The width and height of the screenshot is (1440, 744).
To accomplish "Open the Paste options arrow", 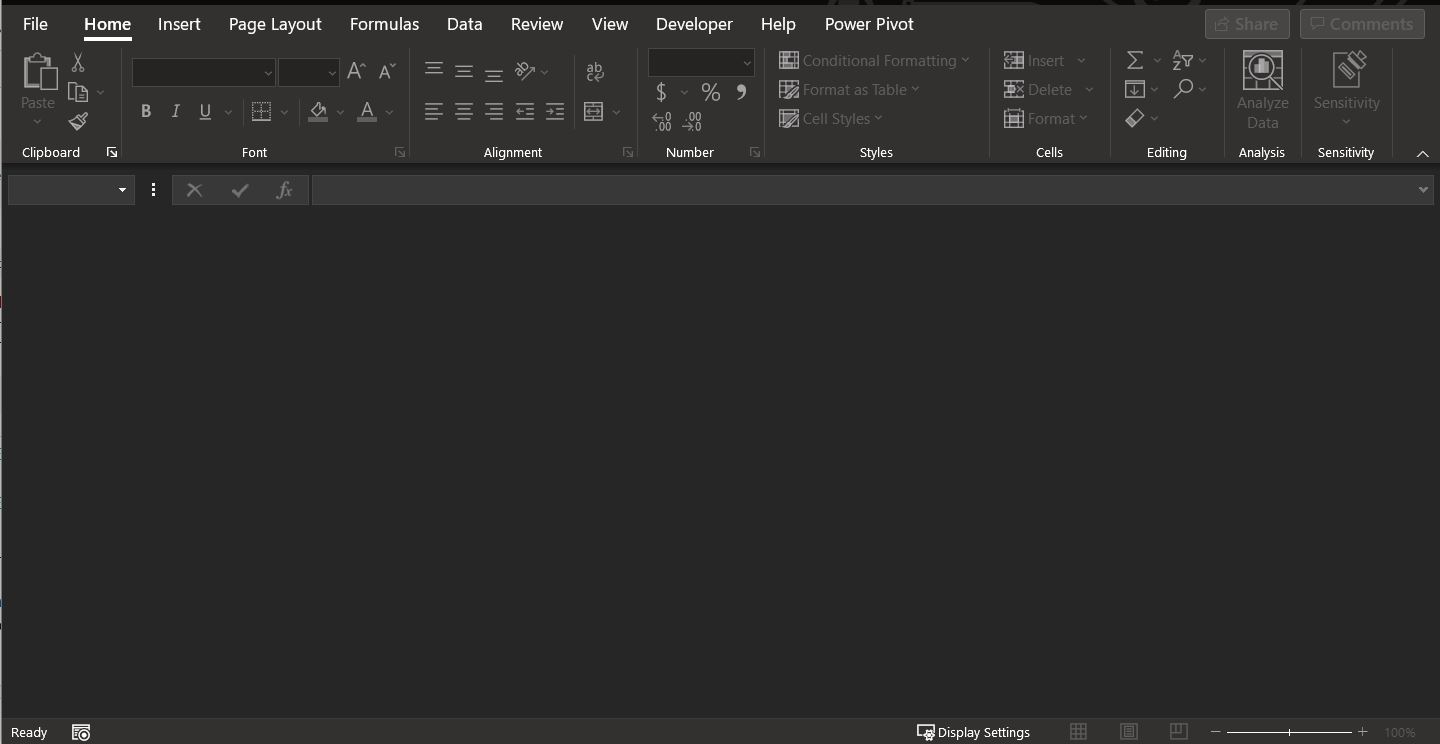I will [38, 122].
